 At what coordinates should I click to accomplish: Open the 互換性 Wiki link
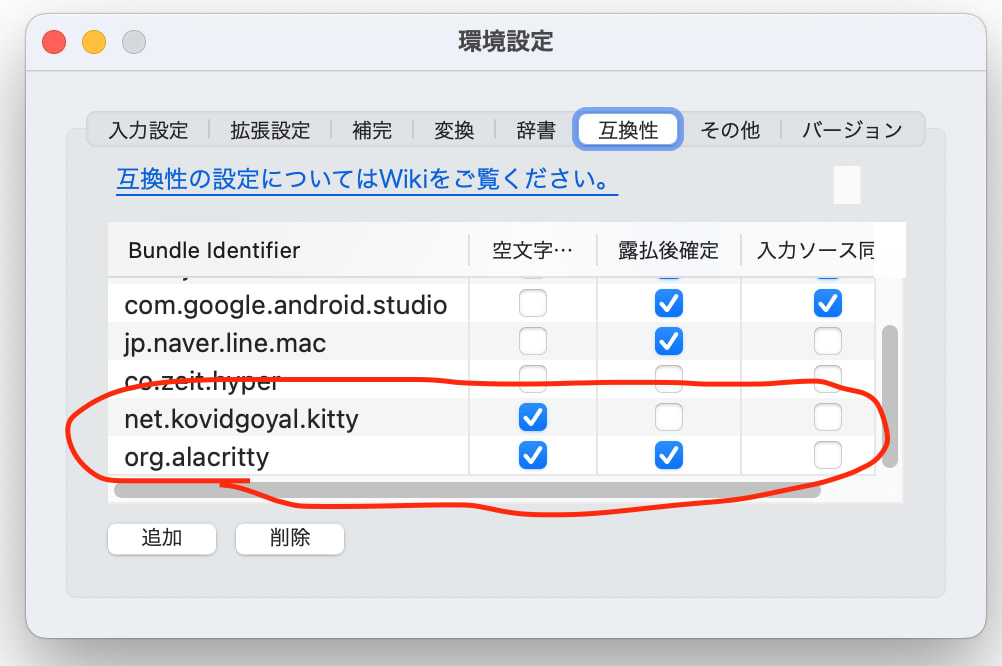367,179
